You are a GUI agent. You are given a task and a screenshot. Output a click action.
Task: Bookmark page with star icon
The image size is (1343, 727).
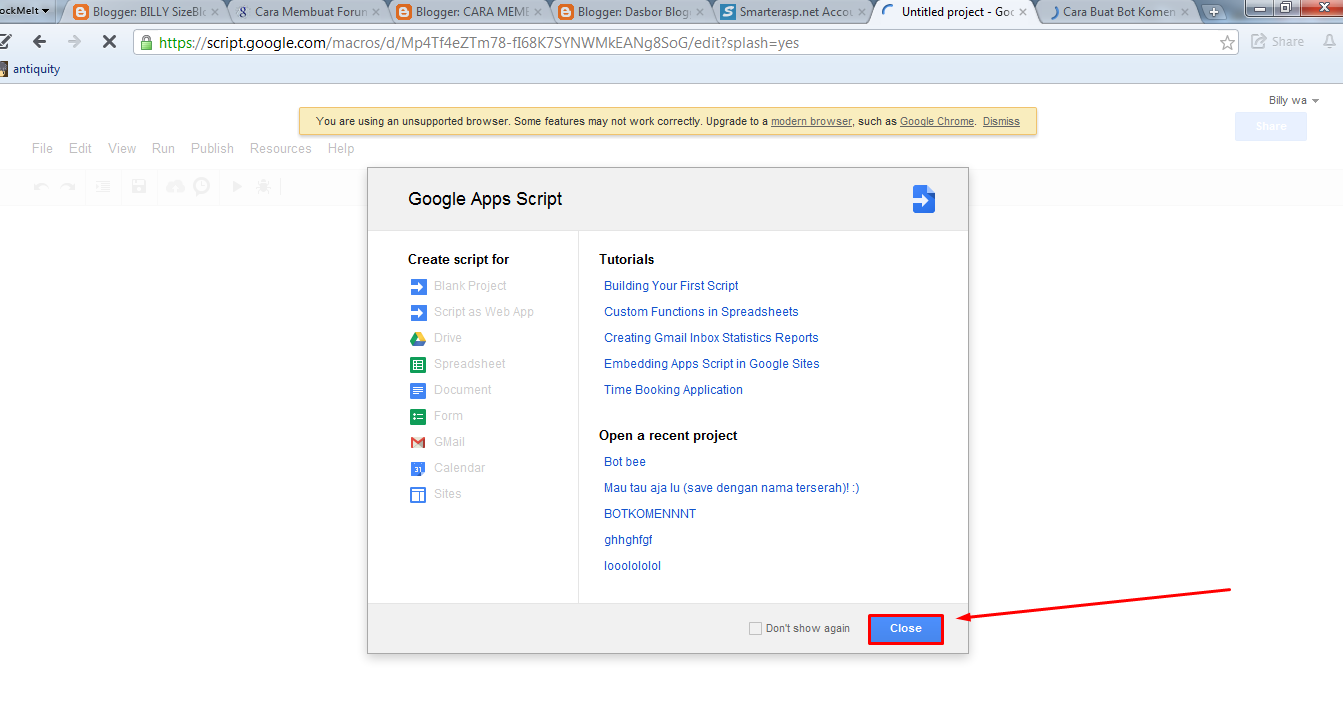pyautogui.click(x=1227, y=43)
